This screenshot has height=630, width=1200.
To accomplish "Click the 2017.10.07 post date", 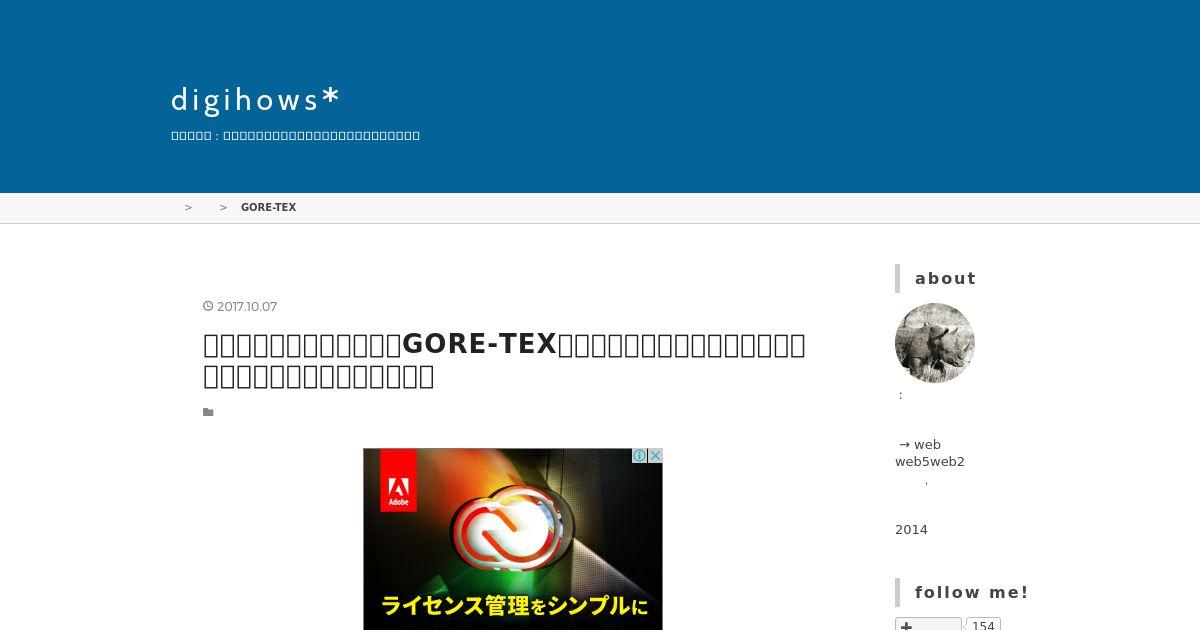I will [247, 307].
